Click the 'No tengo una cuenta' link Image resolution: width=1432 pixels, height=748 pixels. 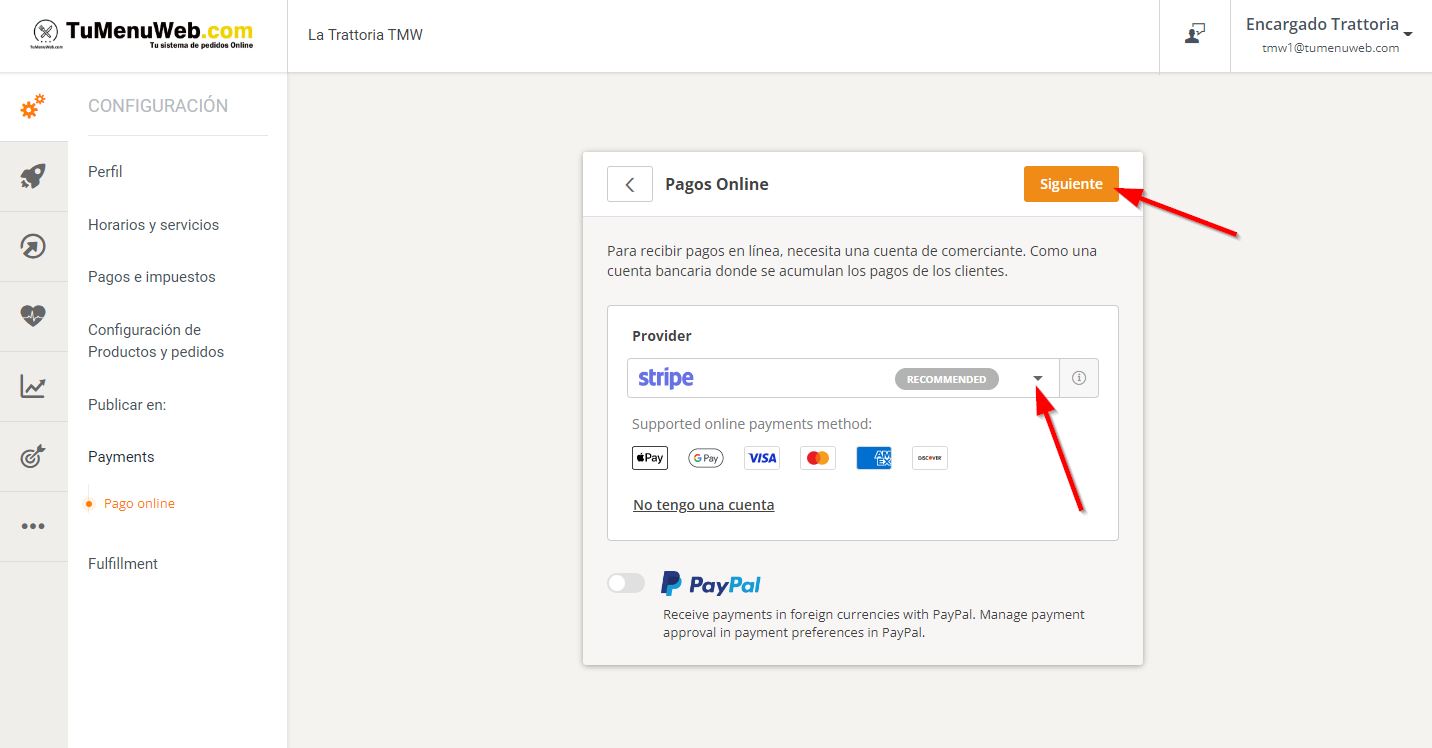[x=703, y=505]
